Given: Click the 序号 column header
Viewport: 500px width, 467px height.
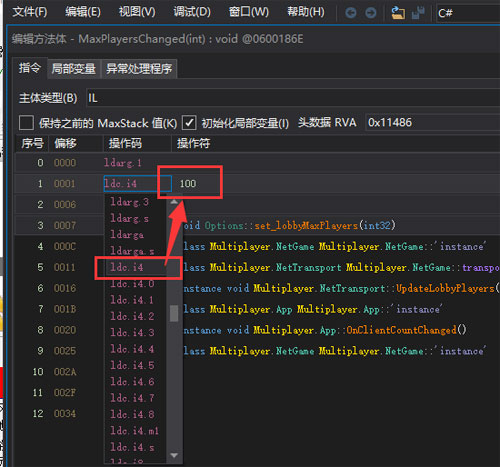Looking at the screenshot, I should (x=32, y=143).
